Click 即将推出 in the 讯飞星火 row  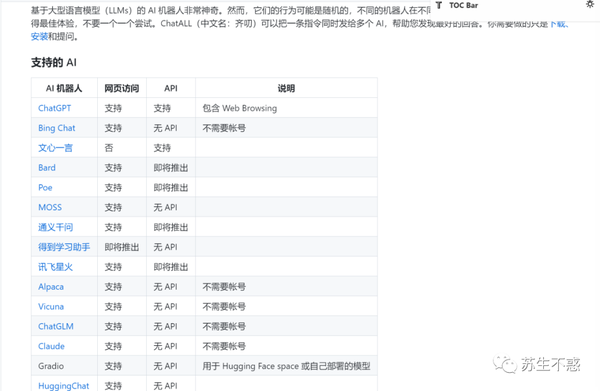171,267
